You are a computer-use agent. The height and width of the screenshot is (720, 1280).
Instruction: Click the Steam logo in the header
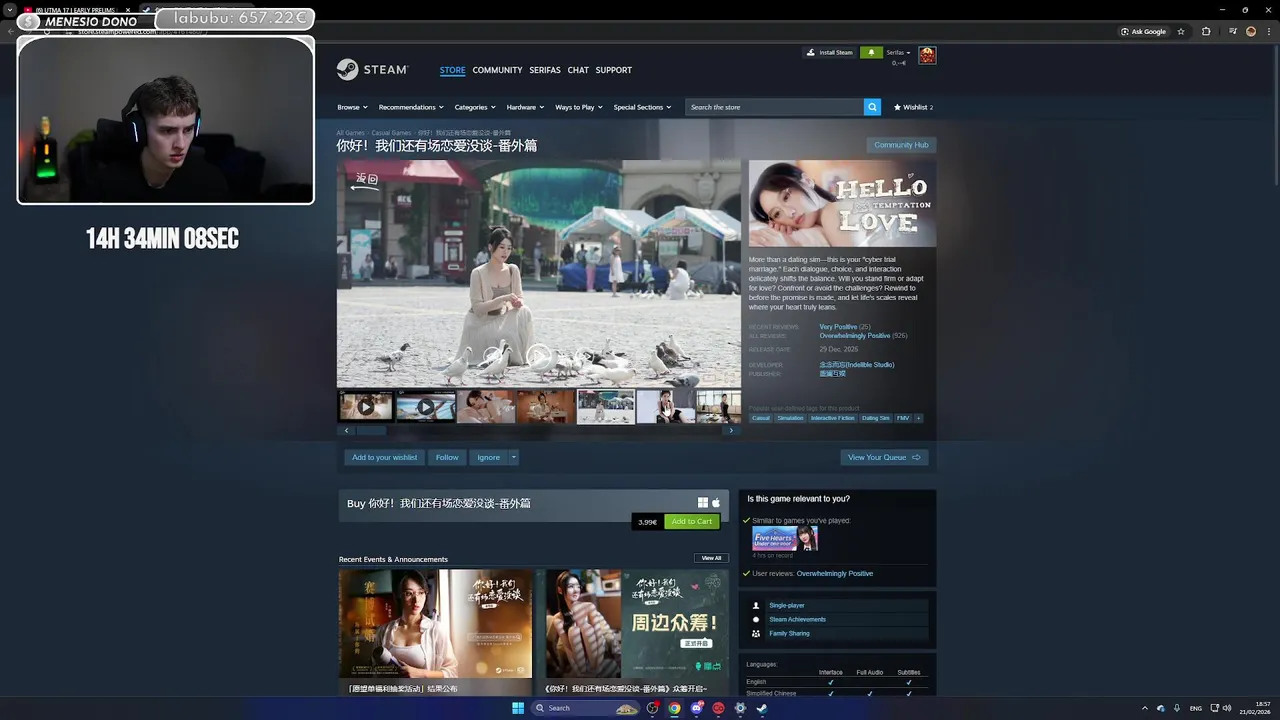point(372,70)
